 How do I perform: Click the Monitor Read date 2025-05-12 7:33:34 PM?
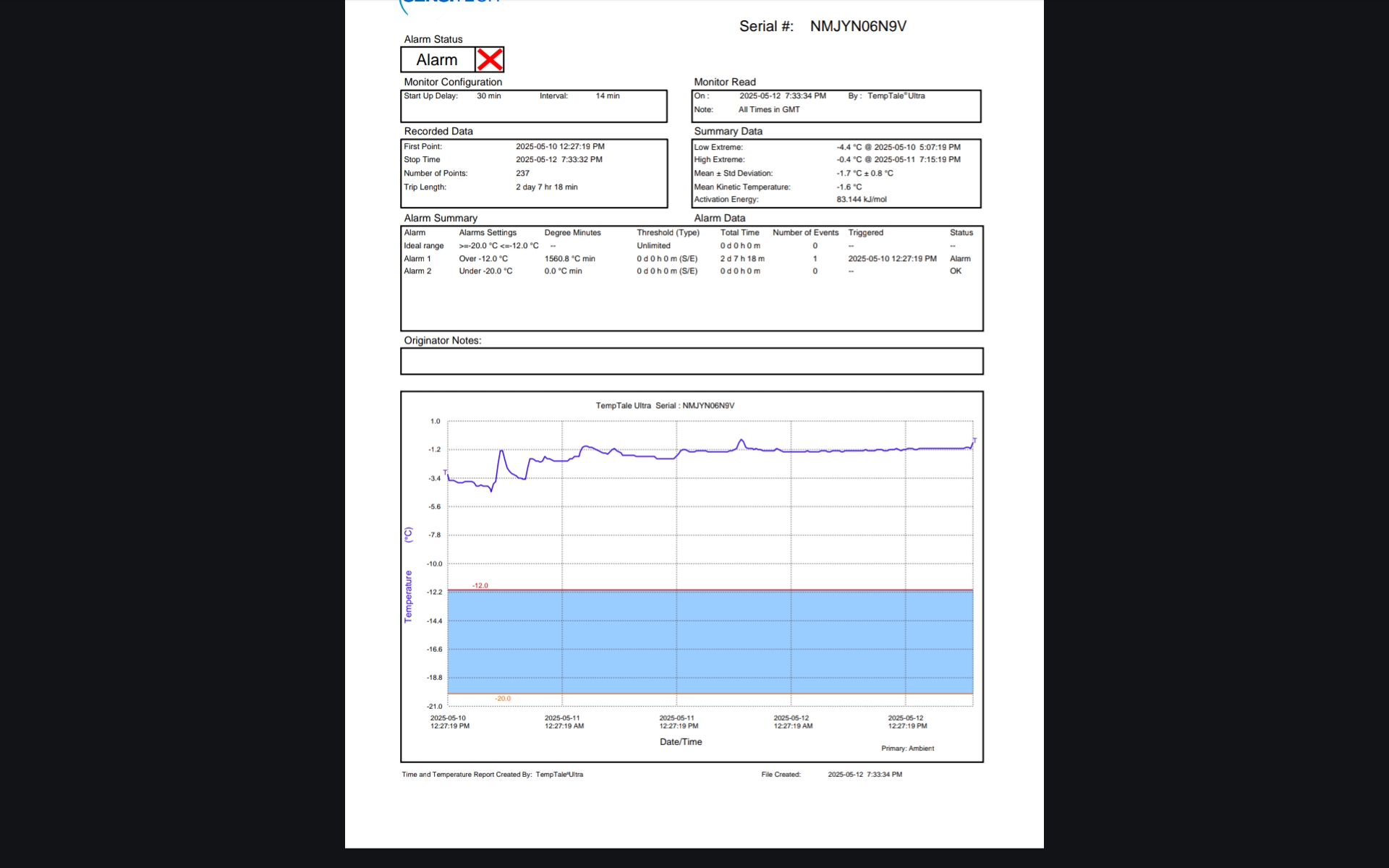[x=782, y=95]
